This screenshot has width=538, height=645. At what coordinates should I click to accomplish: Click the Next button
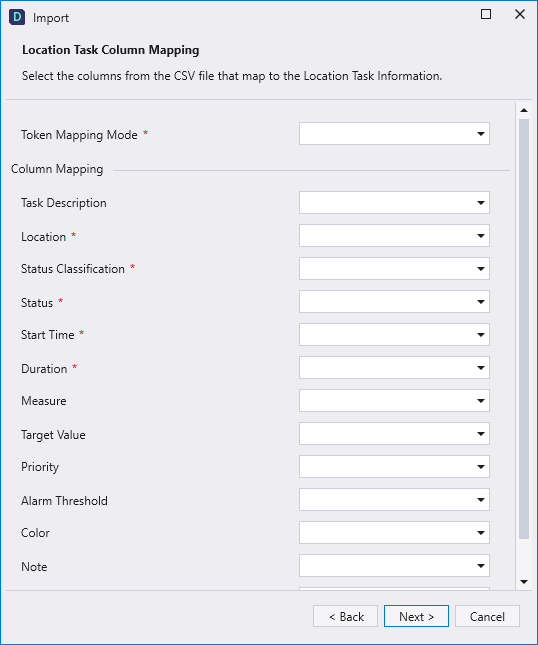[416, 616]
